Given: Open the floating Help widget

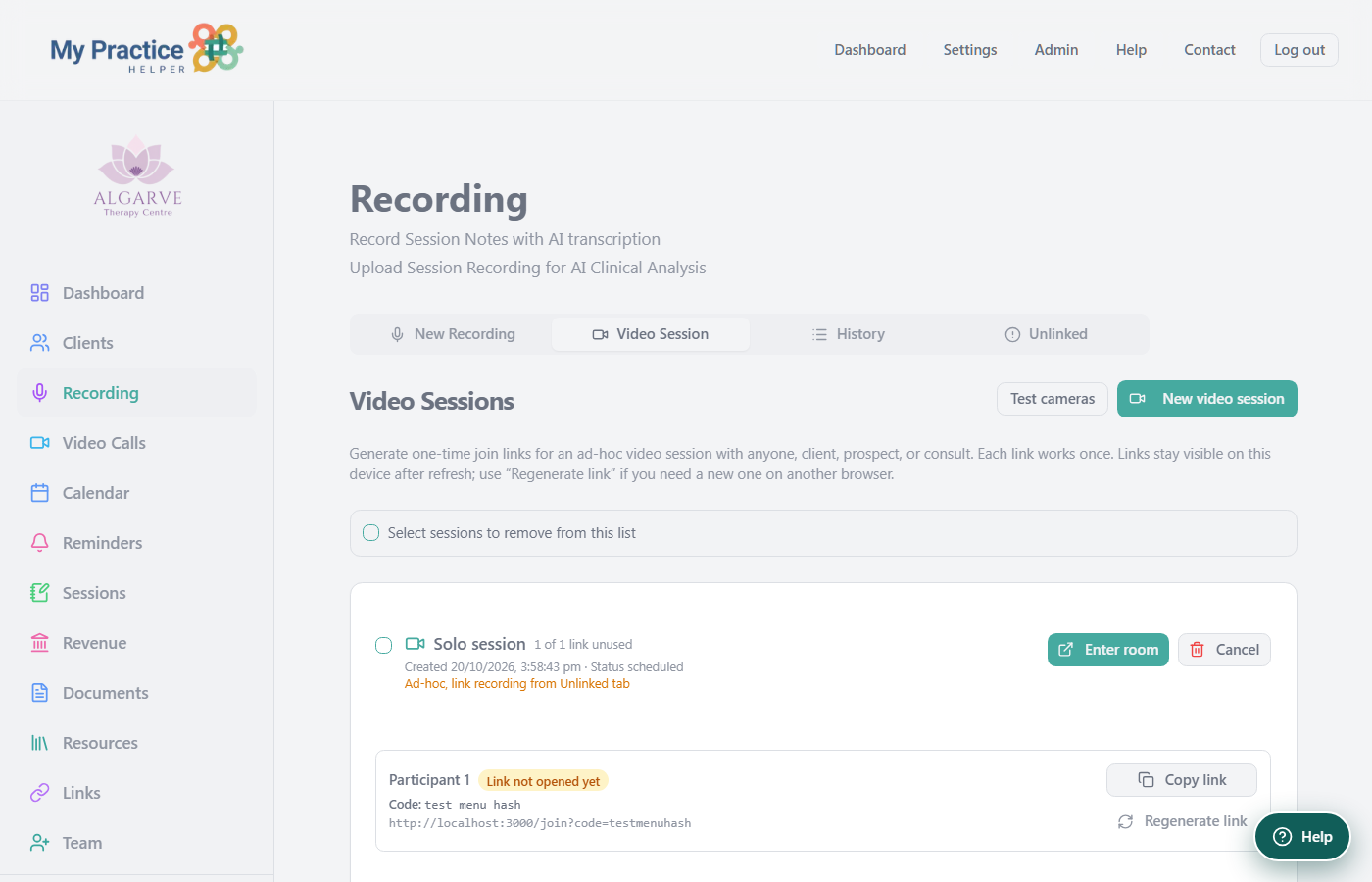Looking at the screenshot, I should pyautogui.click(x=1302, y=836).
